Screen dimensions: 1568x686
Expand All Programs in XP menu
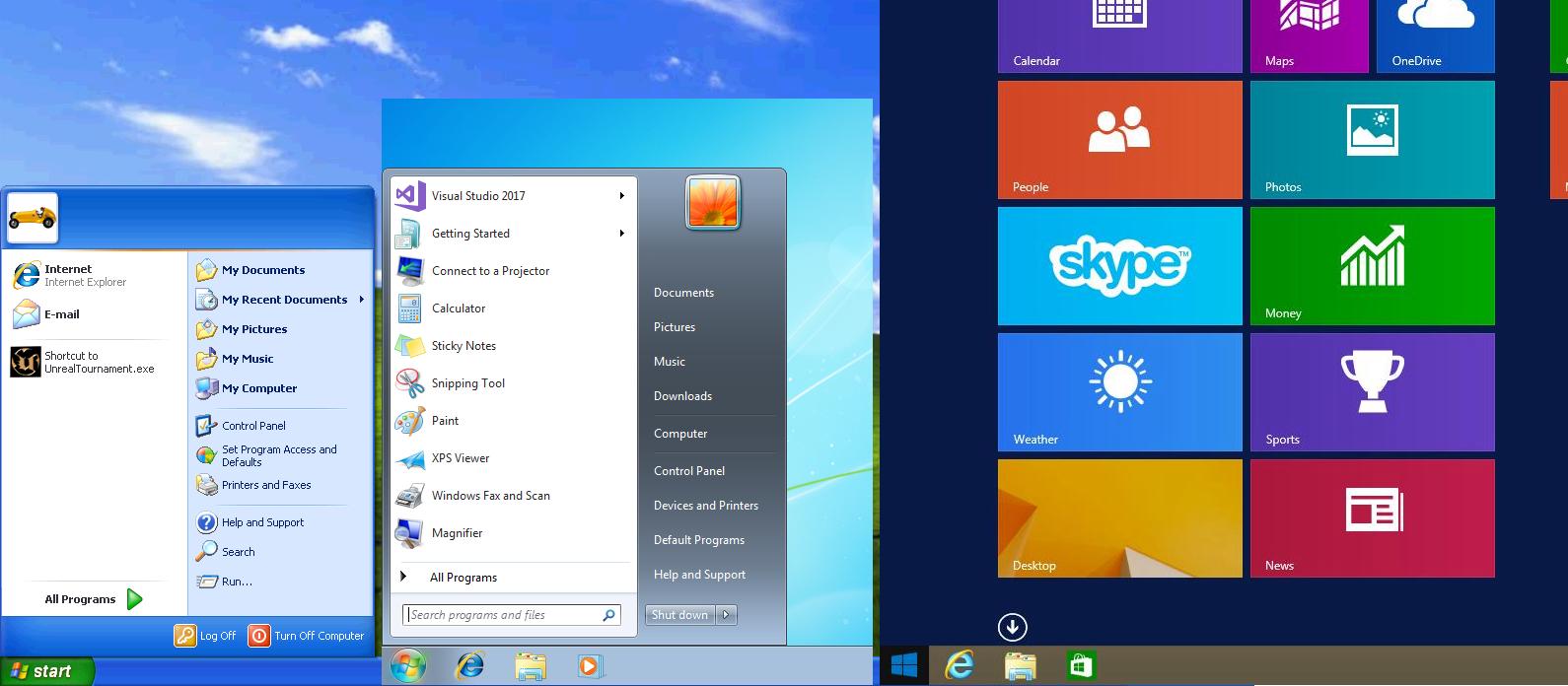93,599
